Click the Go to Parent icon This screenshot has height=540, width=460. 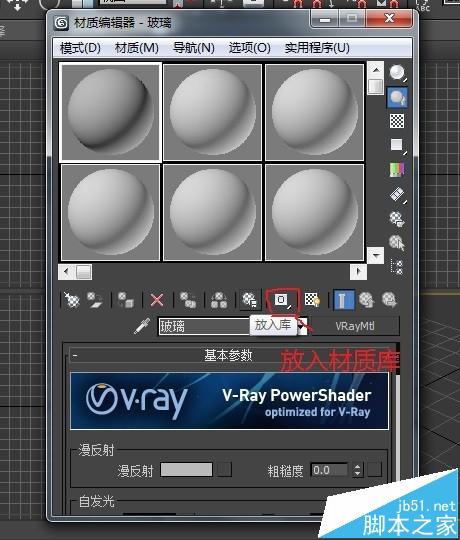[x=366, y=300]
